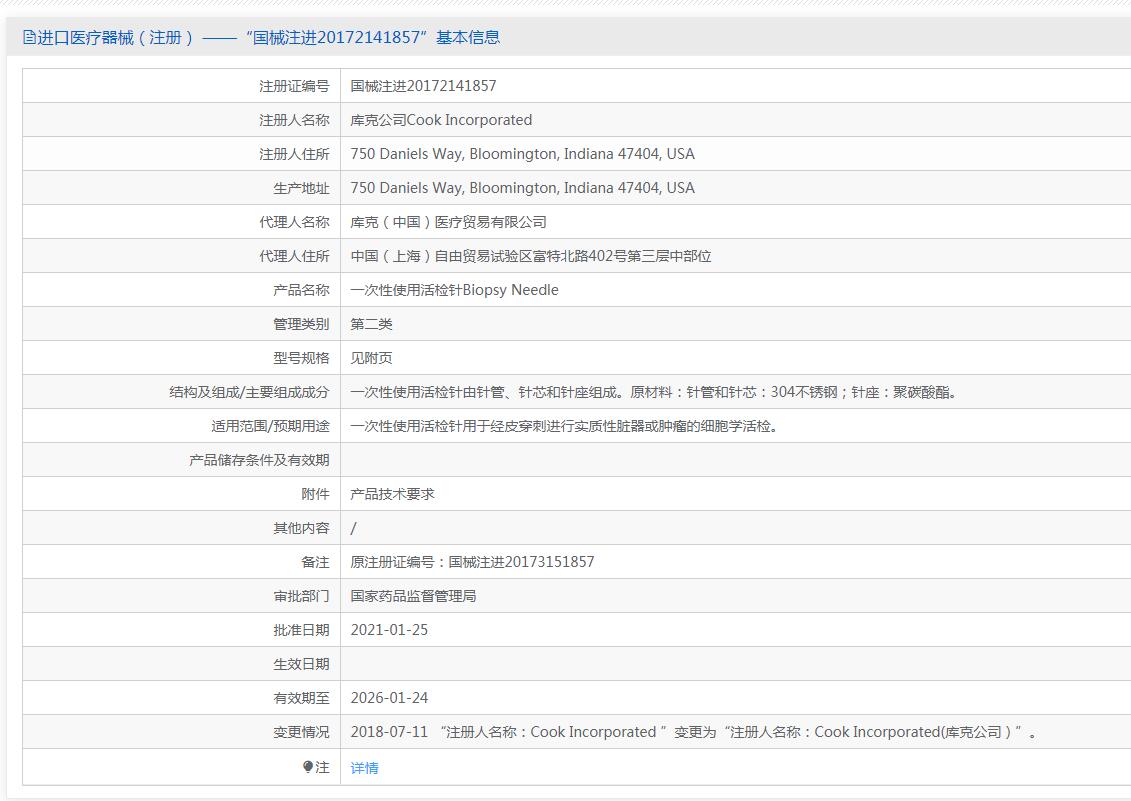This screenshot has width=1131, height=801.
Task: Click the bullet icon beside 注 label
Action: (x=308, y=767)
